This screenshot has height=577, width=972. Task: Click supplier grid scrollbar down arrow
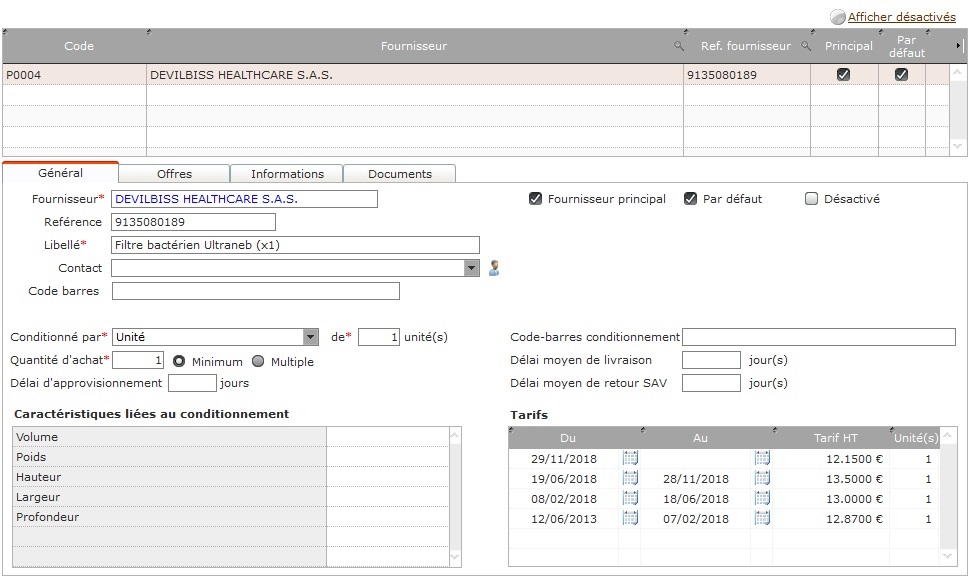pyautogui.click(x=958, y=147)
